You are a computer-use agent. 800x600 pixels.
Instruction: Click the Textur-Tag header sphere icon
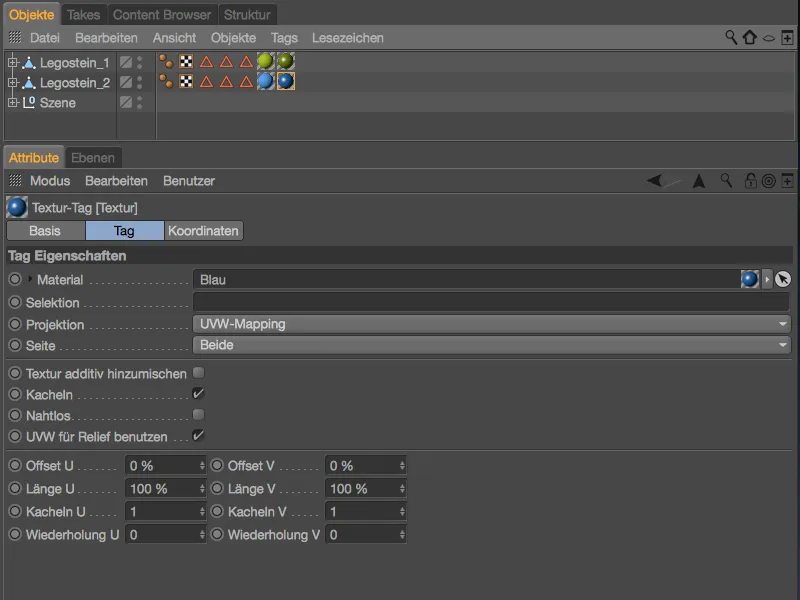tap(17, 208)
